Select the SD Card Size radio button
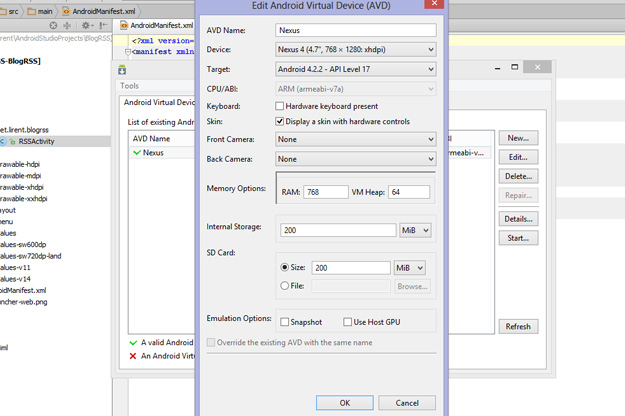The image size is (625, 416). [284, 267]
